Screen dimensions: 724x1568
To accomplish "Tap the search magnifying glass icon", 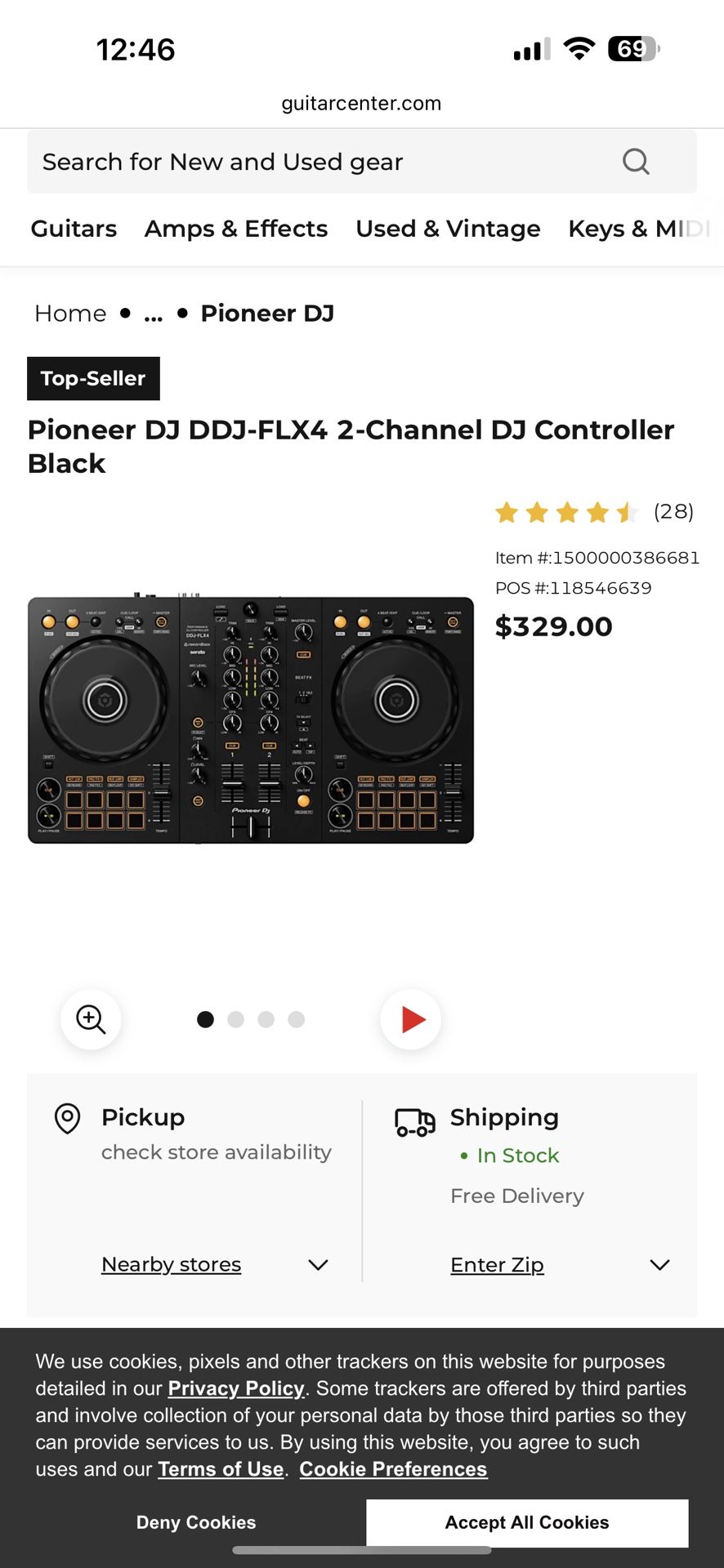I will (636, 162).
